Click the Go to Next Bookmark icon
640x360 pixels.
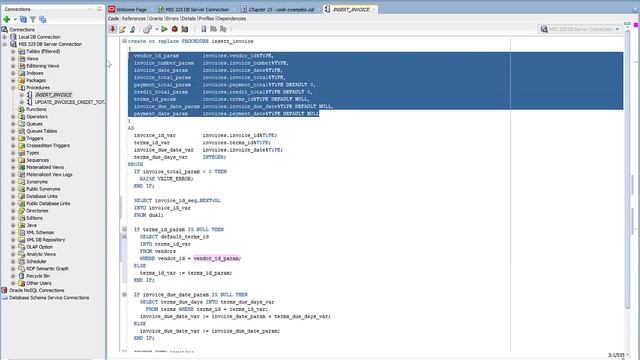[x=223, y=29]
